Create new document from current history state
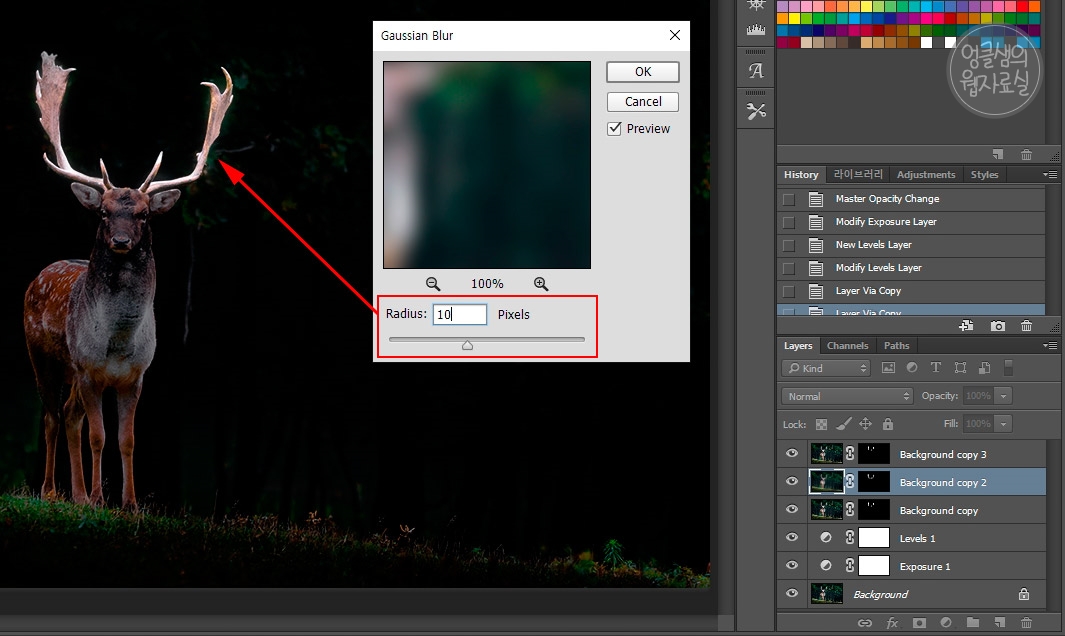Viewport: 1065px width, 636px height. click(966, 326)
